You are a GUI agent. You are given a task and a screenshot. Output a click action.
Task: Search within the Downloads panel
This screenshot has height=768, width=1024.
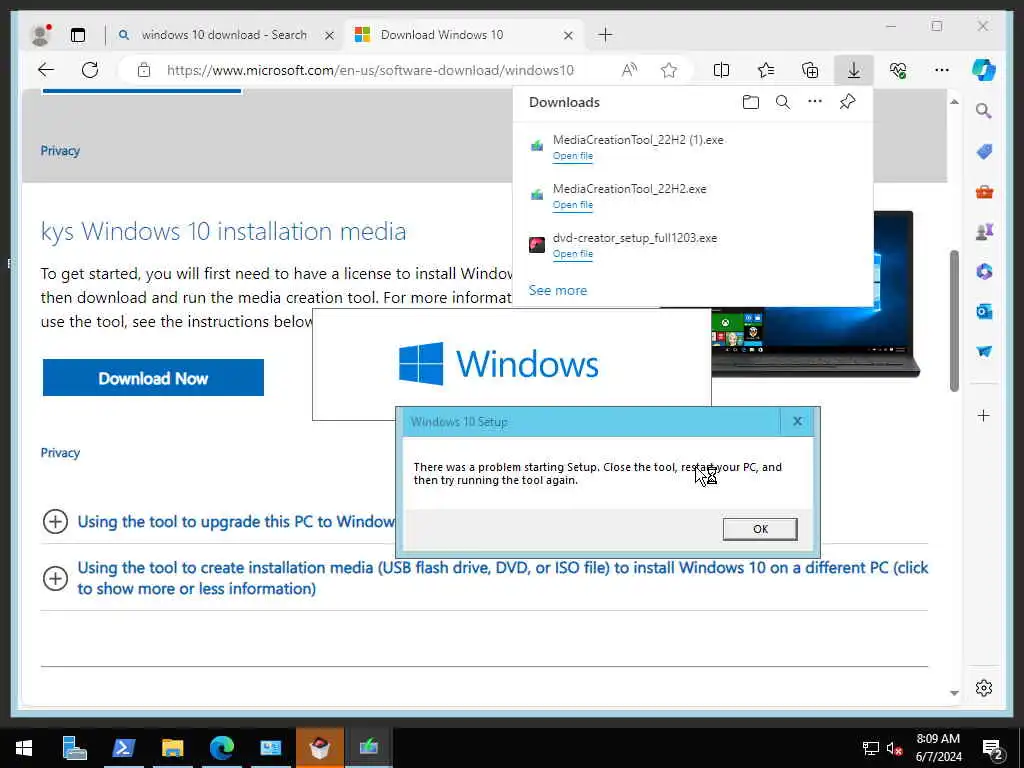tap(782, 102)
